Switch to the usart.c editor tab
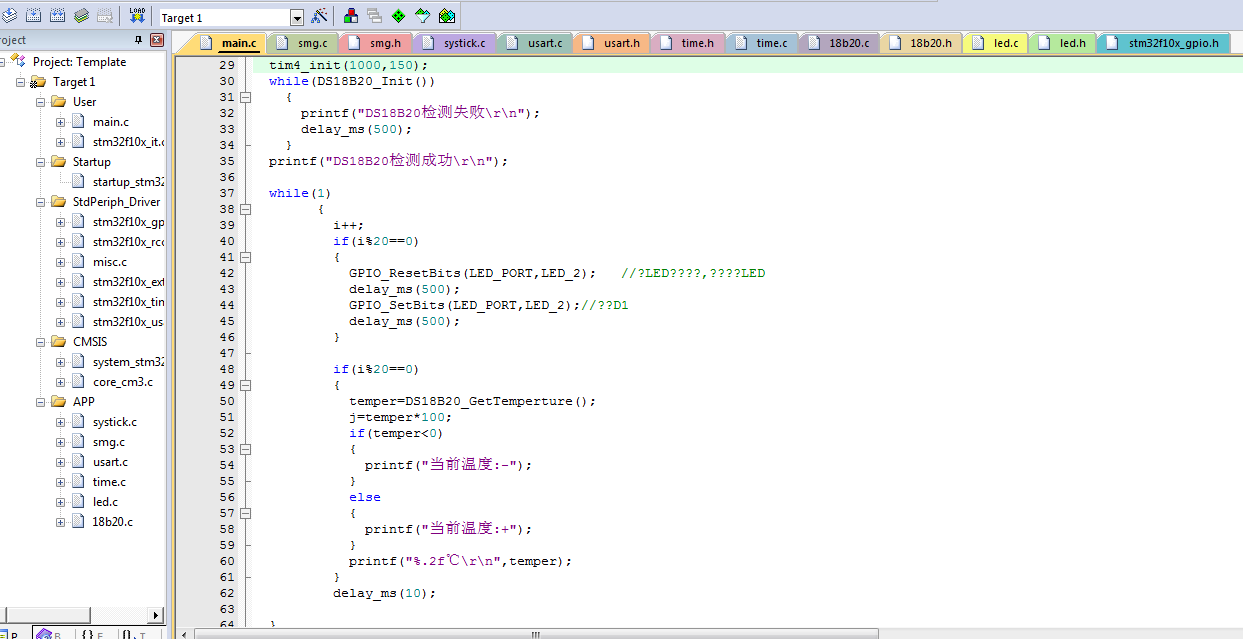 point(536,43)
